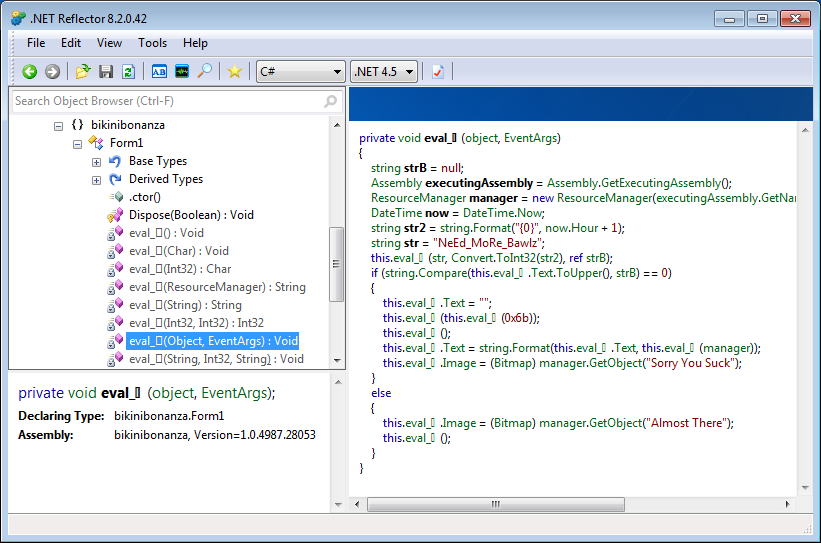Collapse the Form1 tree node

[x=77, y=144]
